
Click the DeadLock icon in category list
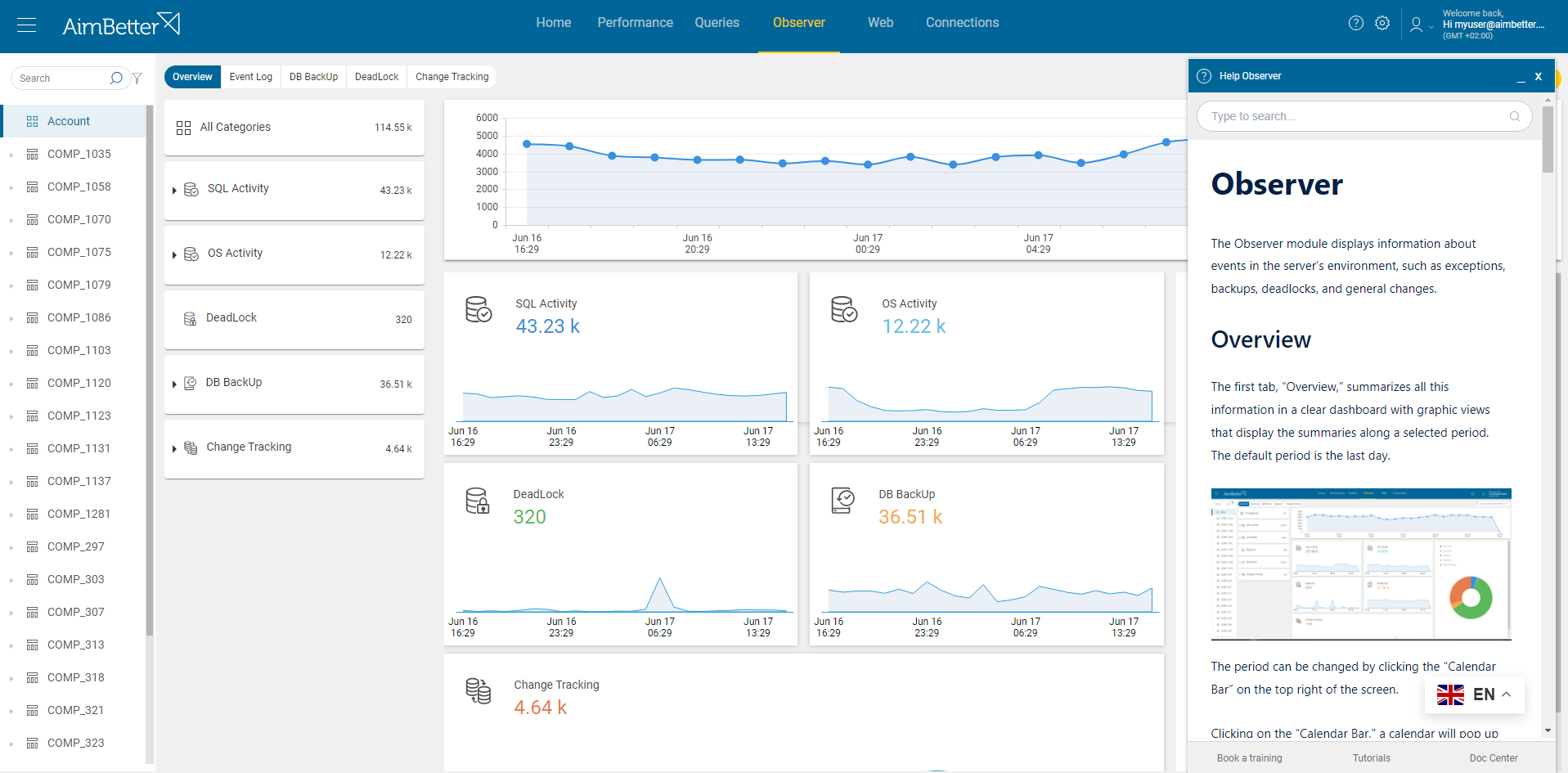(x=190, y=318)
